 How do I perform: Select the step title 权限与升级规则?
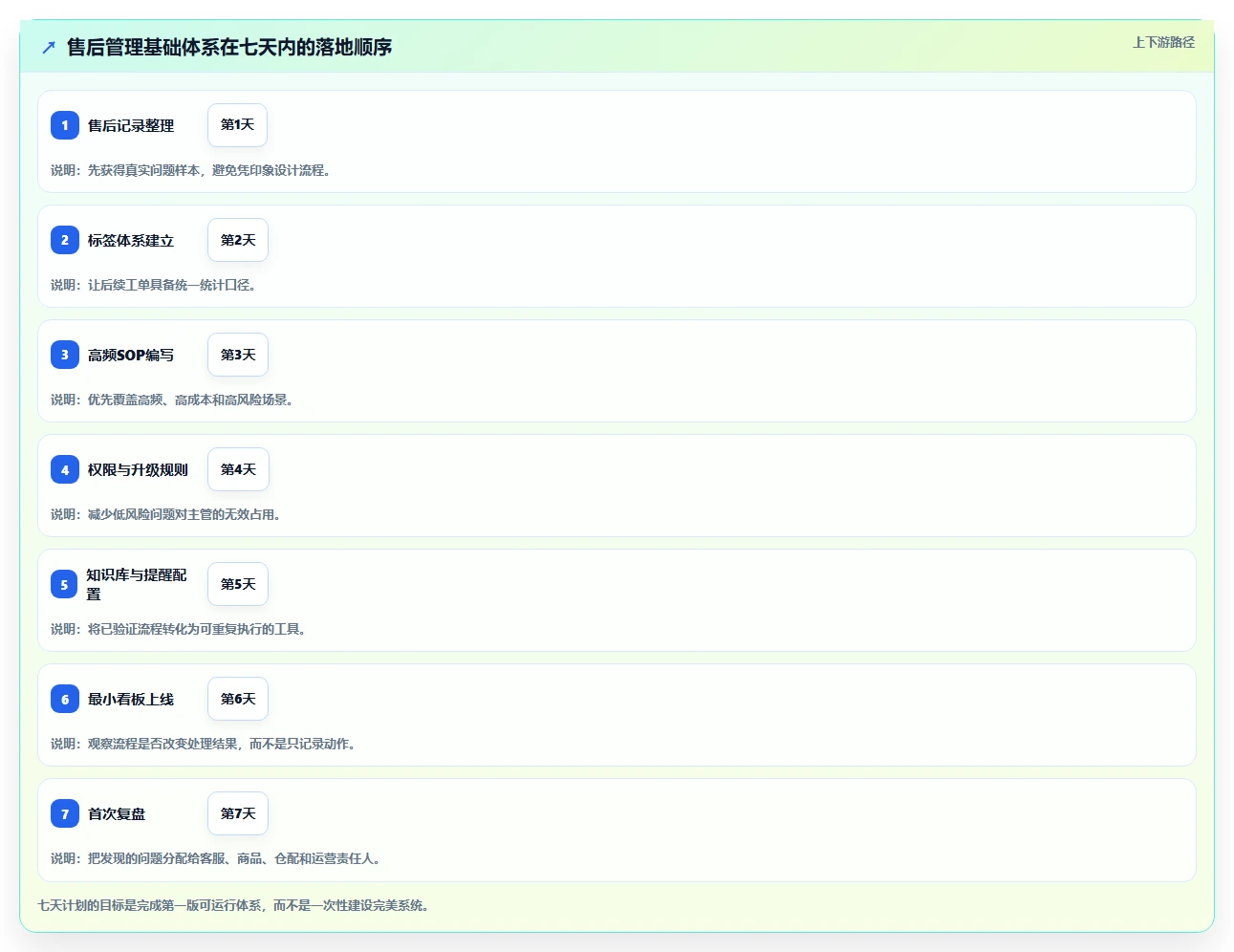(138, 469)
